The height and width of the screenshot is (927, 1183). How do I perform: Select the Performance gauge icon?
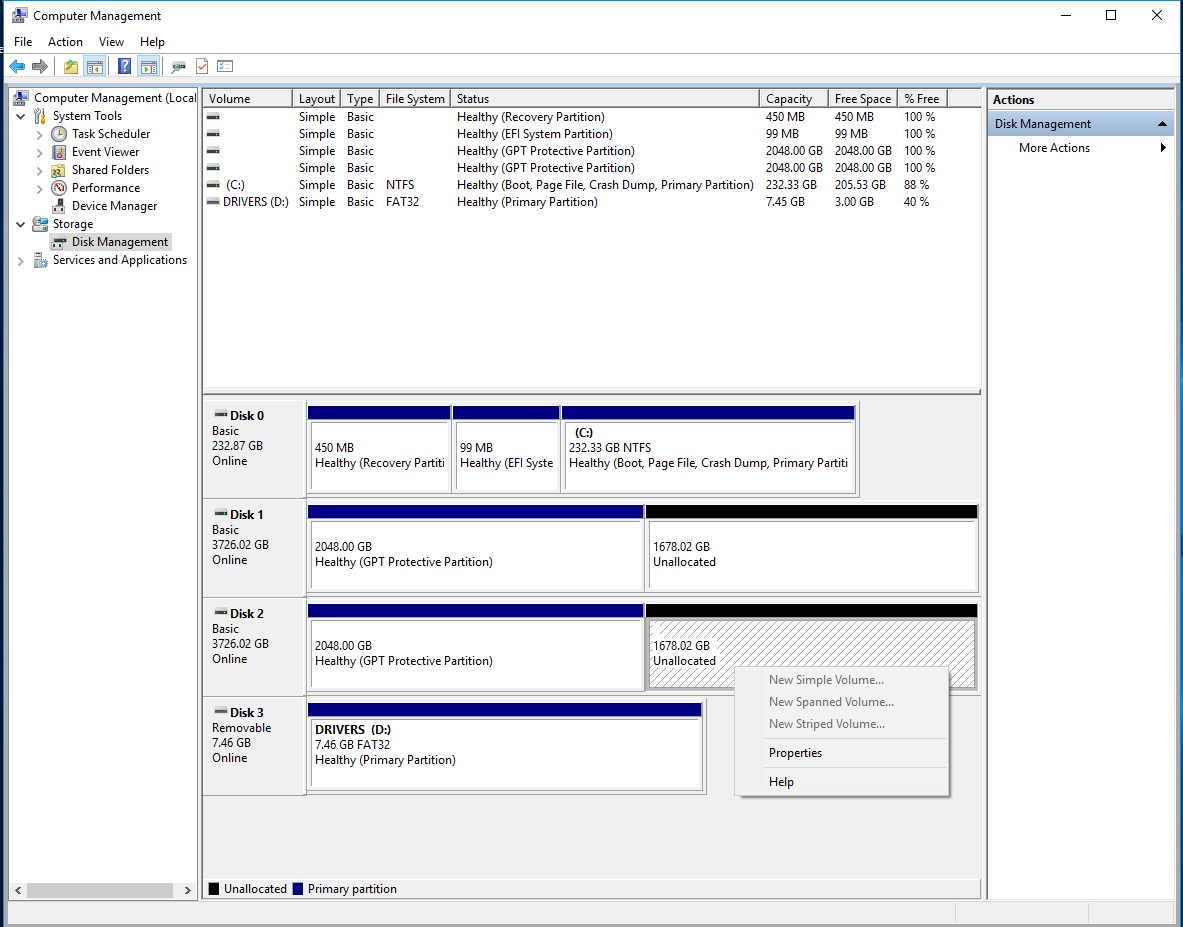pos(59,188)
